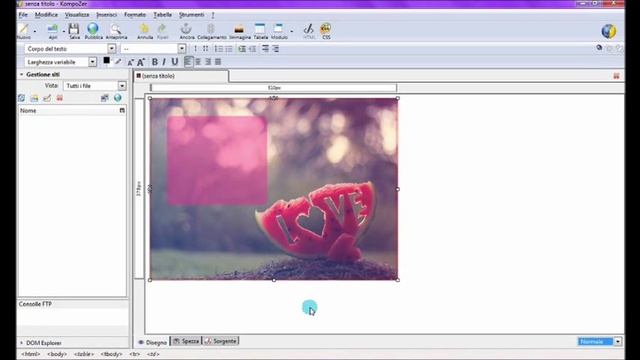The height and width of the screenshot is (360, 640).
Task: Expand the DOM Explorer panel
Action: coord(22,343)
